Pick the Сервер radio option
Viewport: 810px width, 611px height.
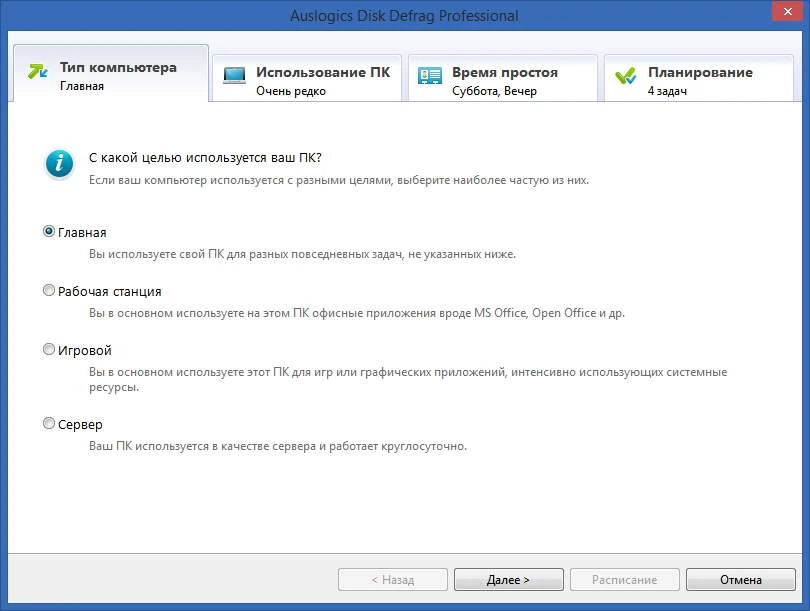point(49,424)
